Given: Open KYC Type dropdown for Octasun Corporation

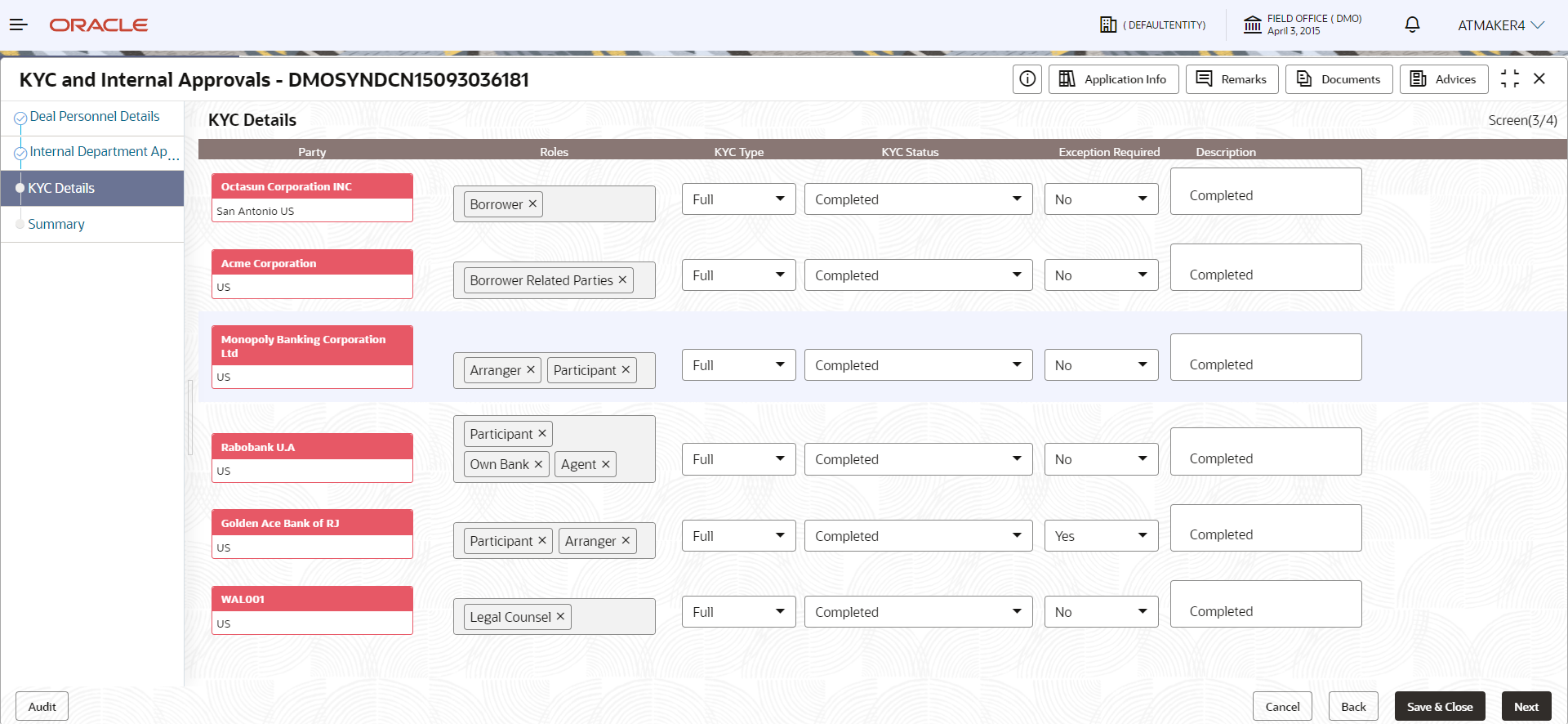Looking at the screenshot, I should [738, 199].
